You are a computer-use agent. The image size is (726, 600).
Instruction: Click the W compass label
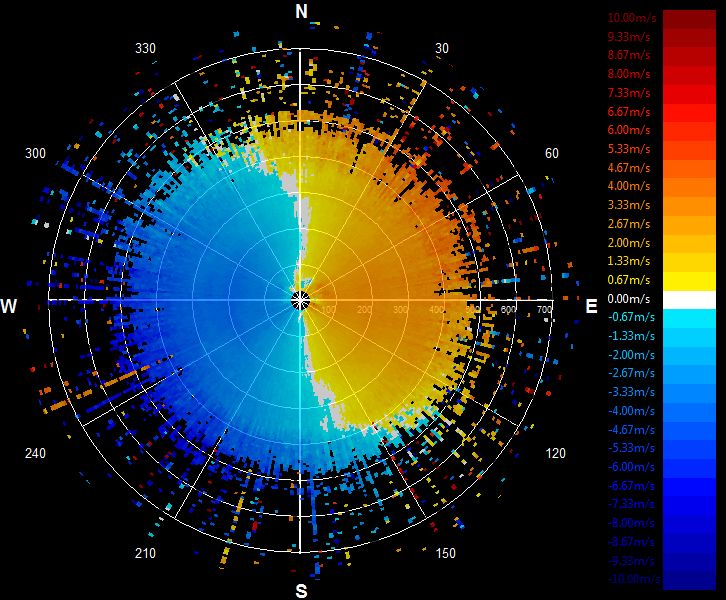point(8,306)
